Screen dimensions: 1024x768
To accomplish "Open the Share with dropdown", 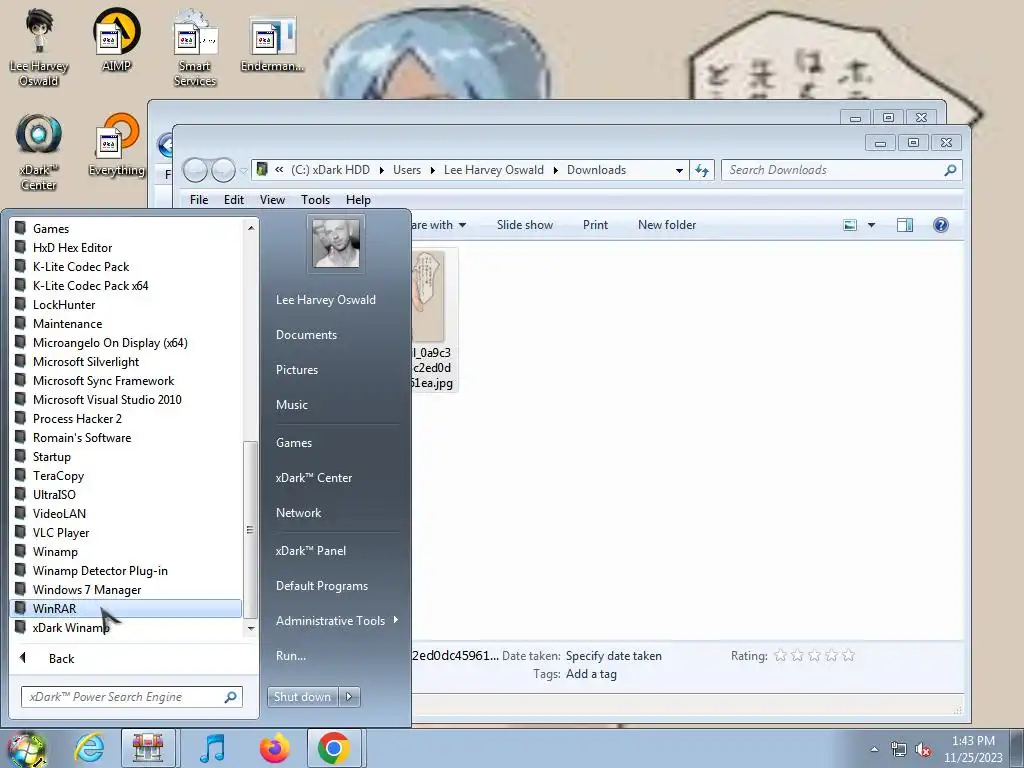I will pyautogui.click(x=439, y=225).
